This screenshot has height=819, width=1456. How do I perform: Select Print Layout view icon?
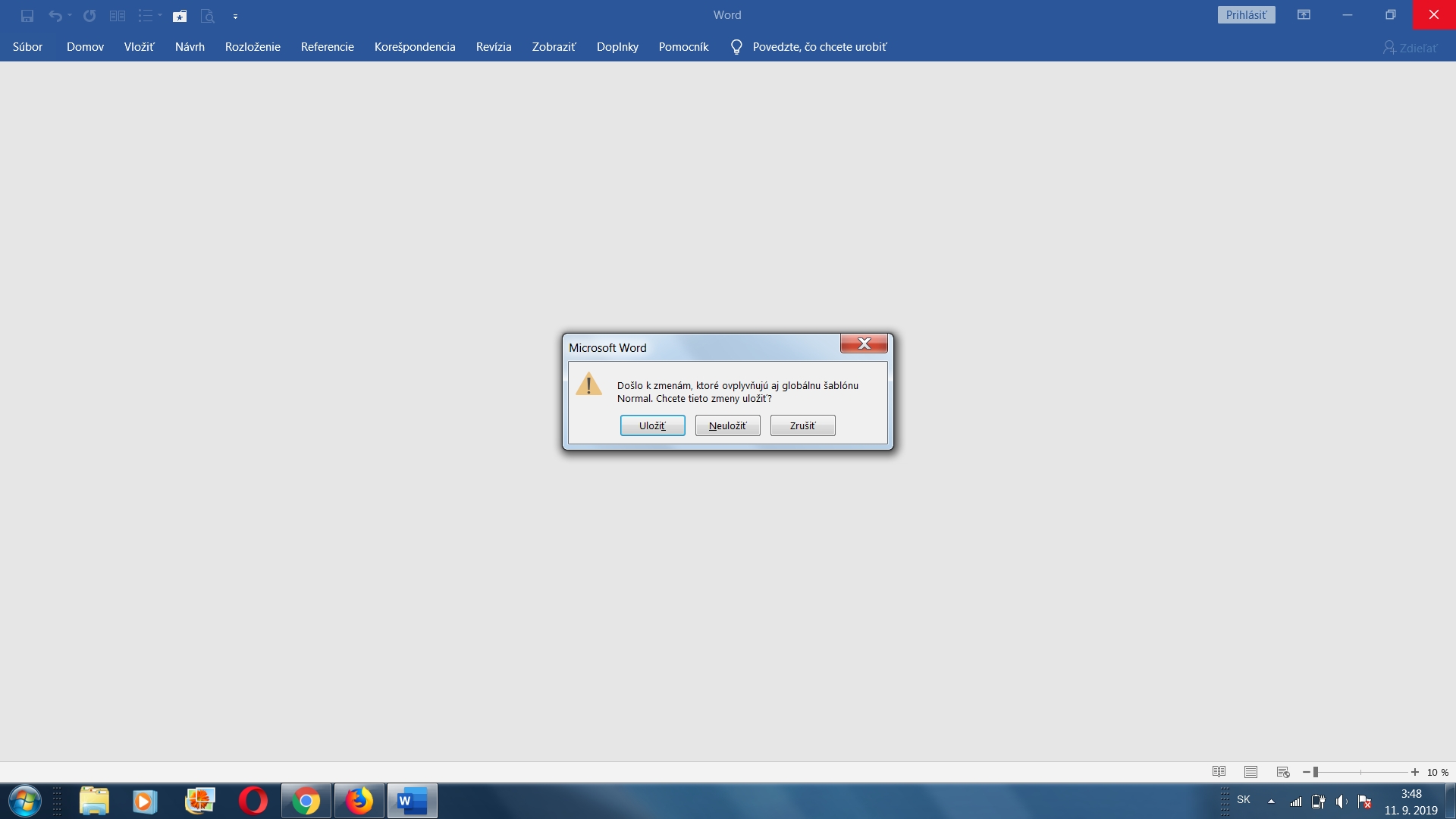coord(1250,772)
